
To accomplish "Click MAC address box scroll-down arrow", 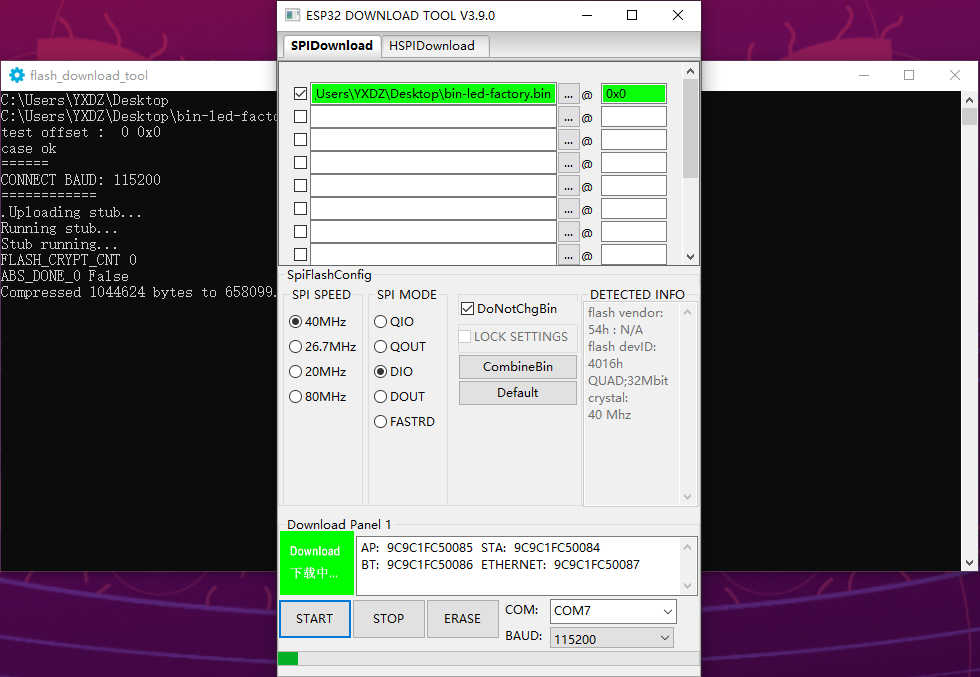I will click(688, 586).
